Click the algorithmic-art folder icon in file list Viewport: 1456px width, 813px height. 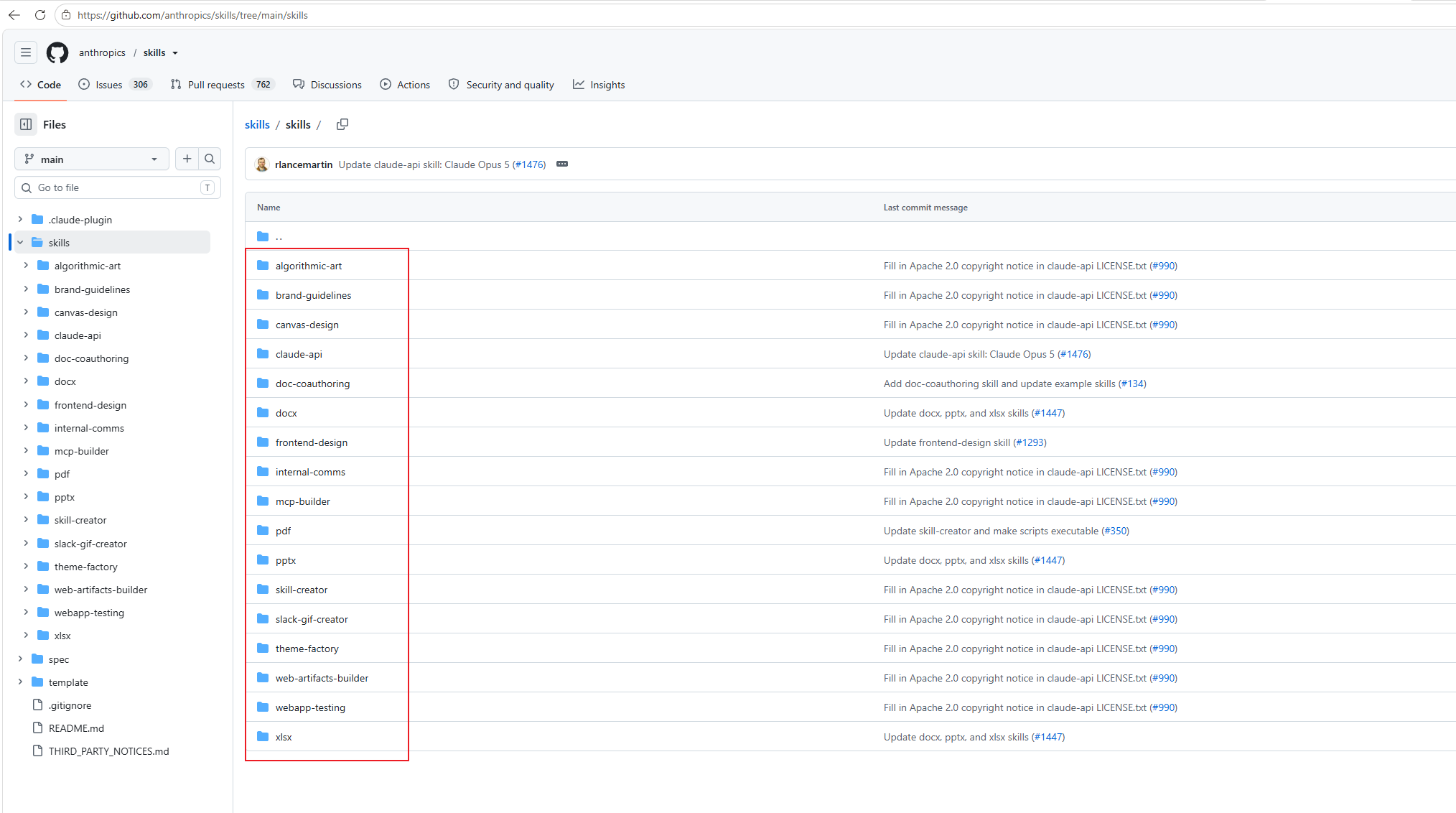click(x=263, y=266)
